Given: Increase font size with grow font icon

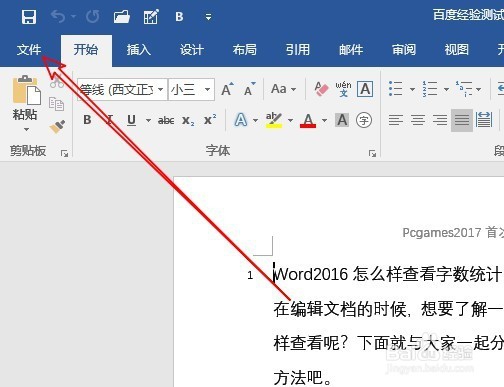Looking at the screenshot, I should coord(227,89).
